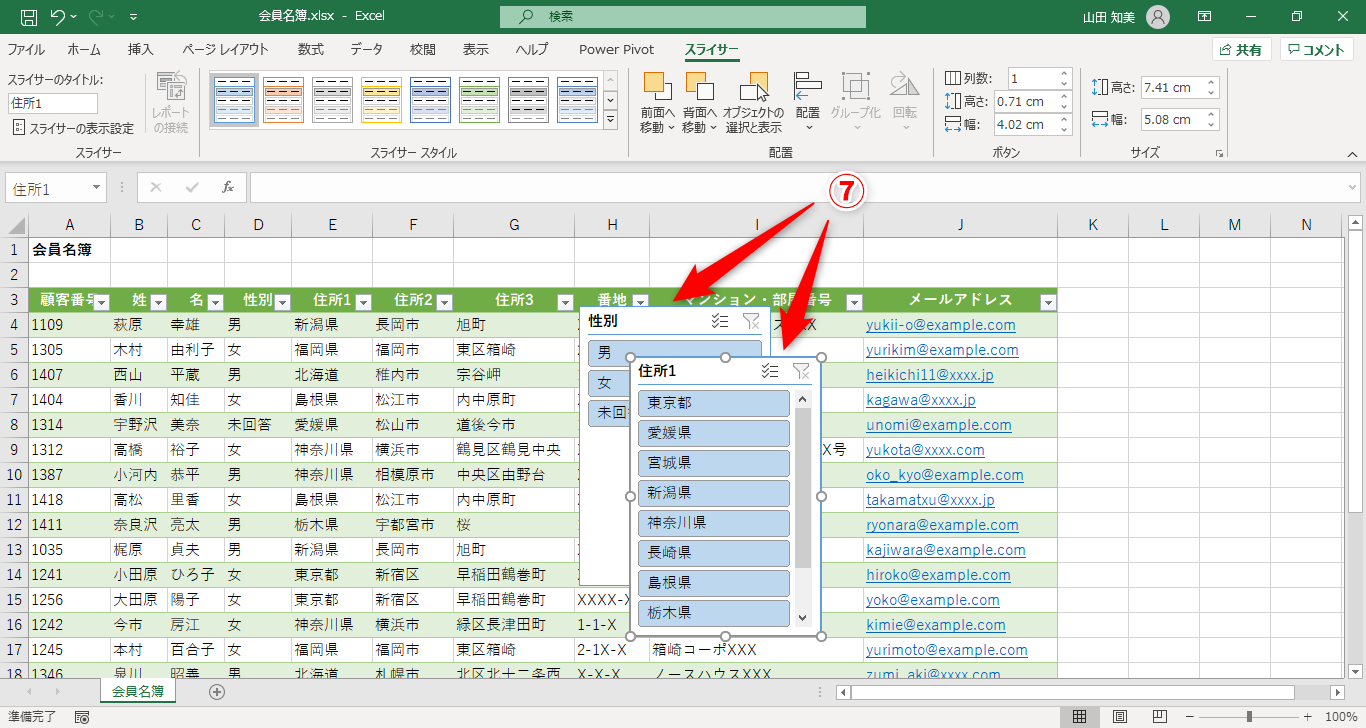1366x728 pixels.
Task: Switch to the Power Pivot ribbon tab
Action: [616, 49]
